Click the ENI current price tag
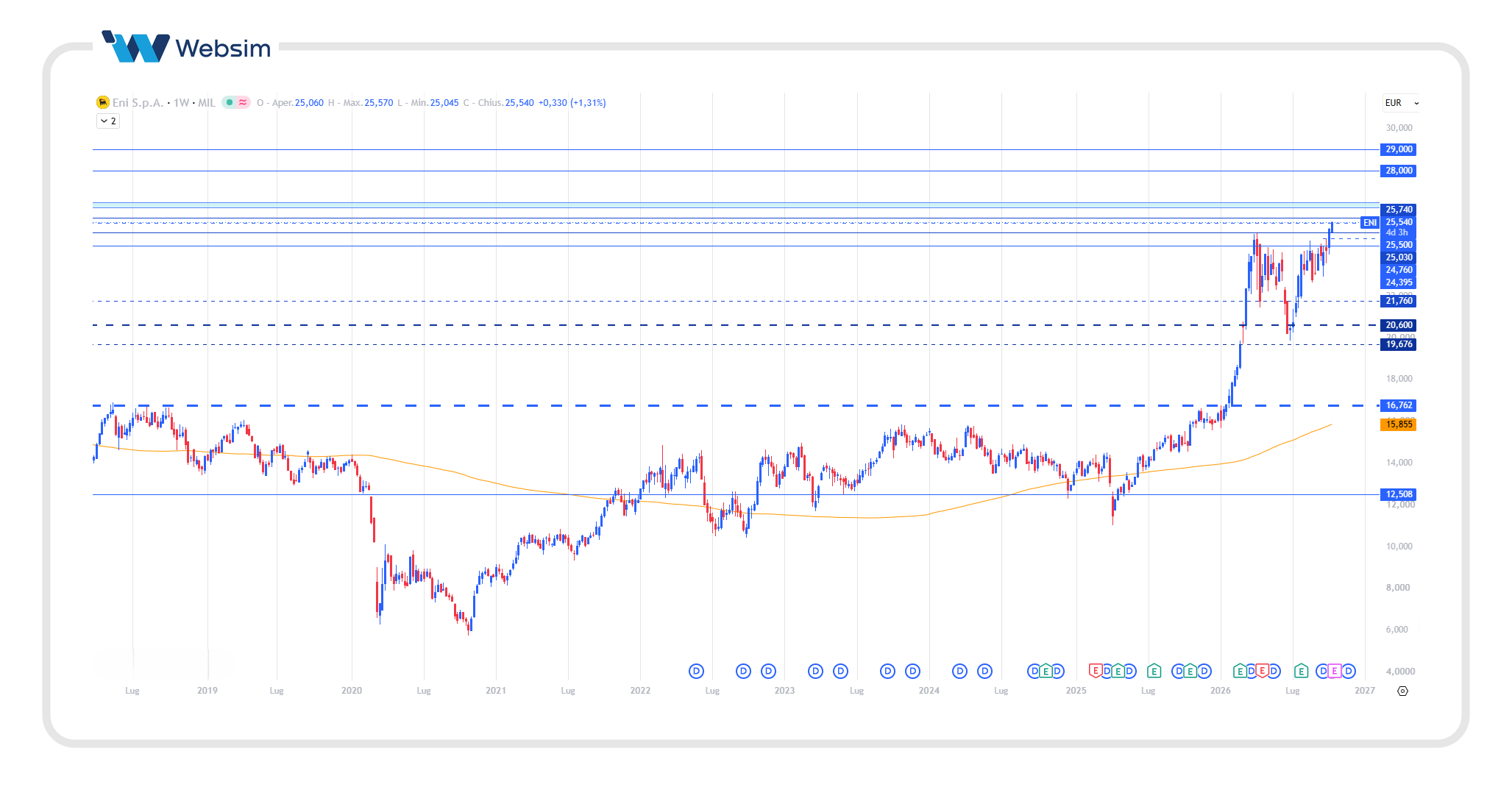Viewport: 1512px width, 790px height. click(1369, 222)
